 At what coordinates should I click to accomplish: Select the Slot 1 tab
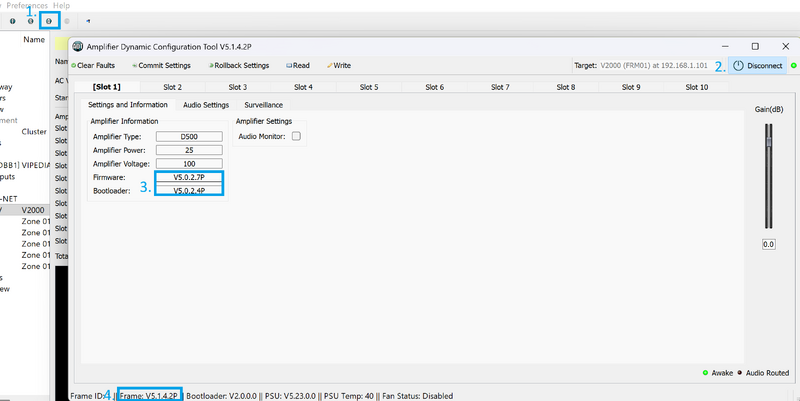(x=107, y=87)
